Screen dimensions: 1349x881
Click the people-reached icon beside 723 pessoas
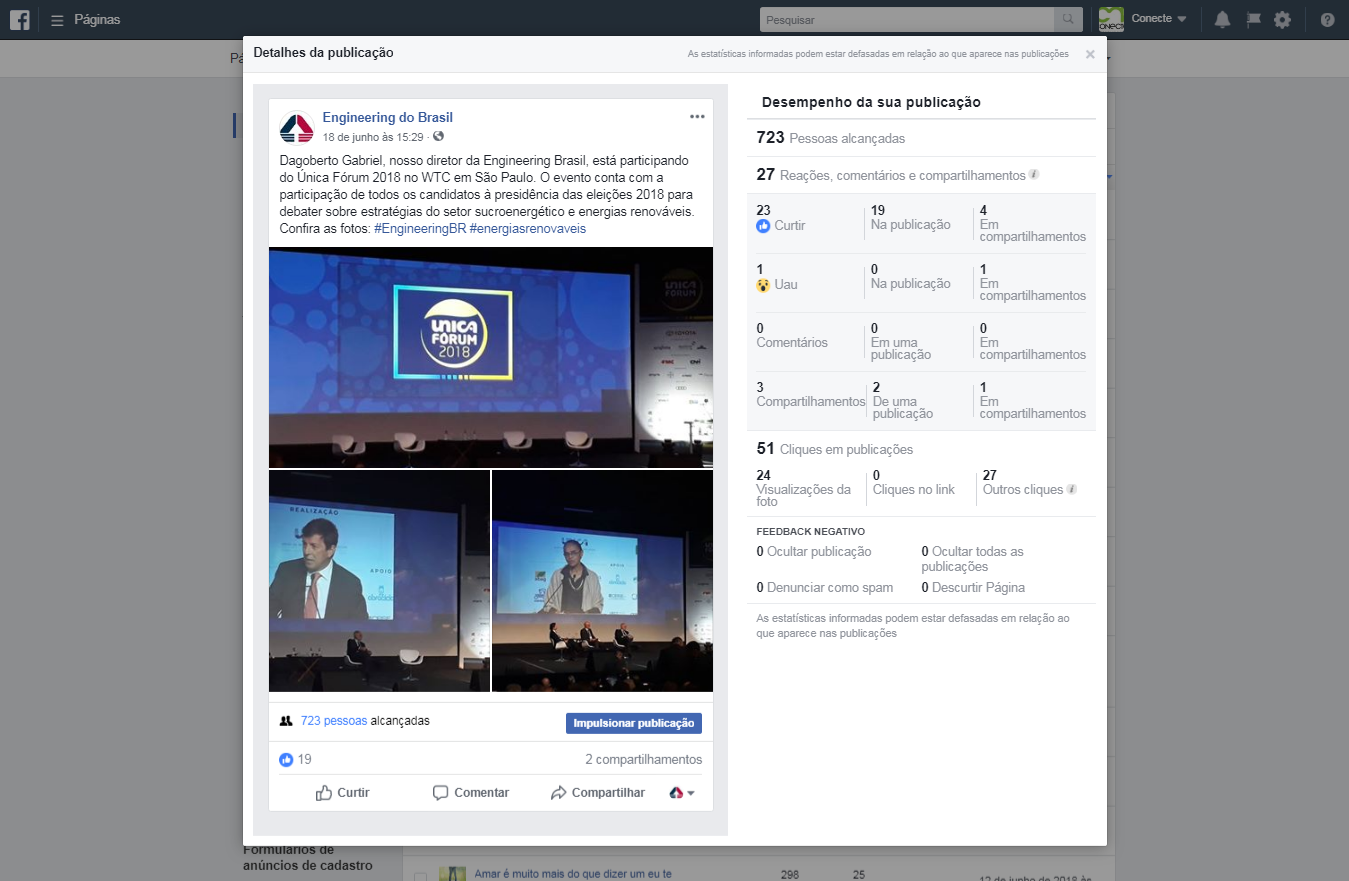pos(286,721)
